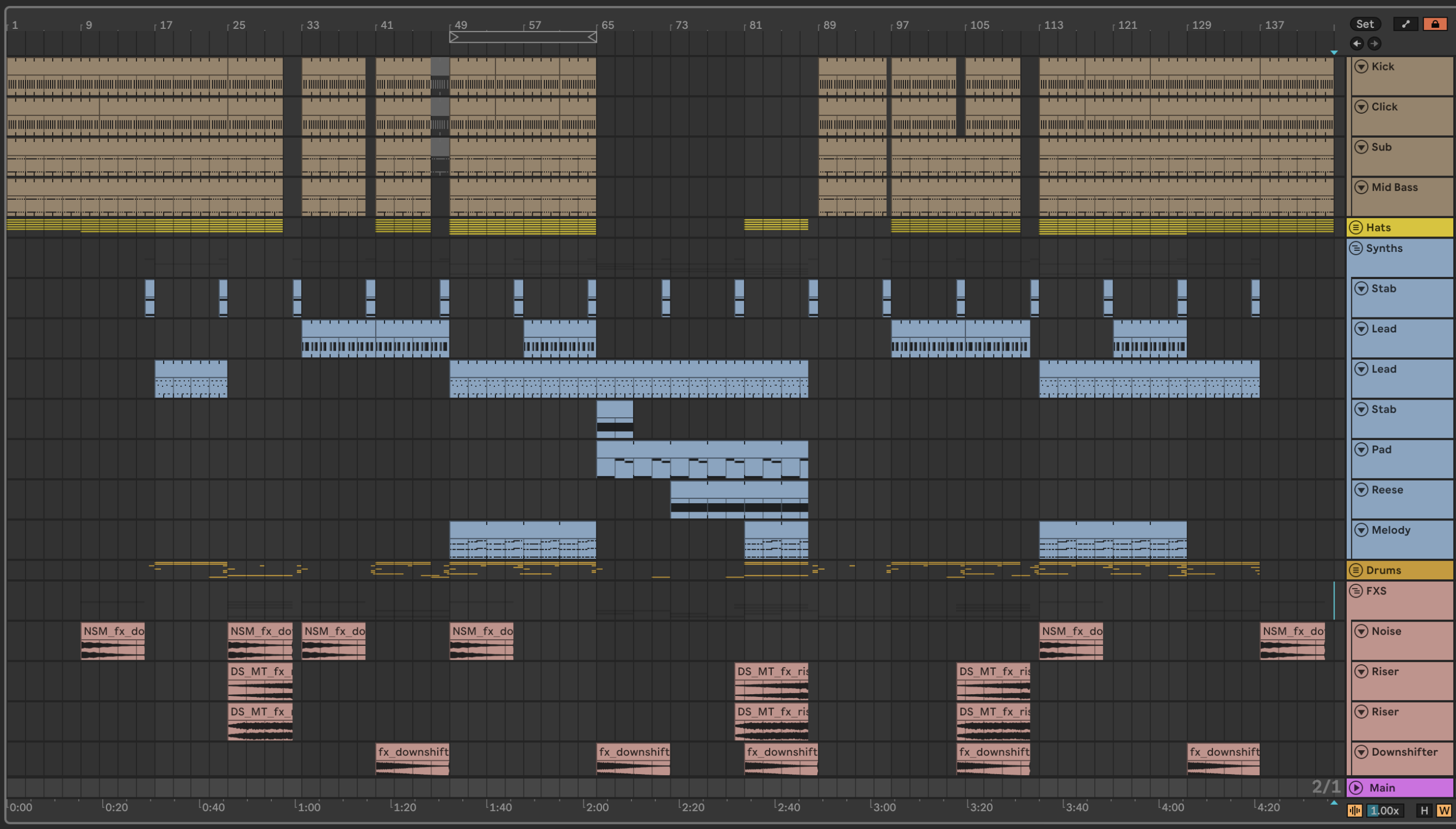The height and width of the screenshot is (829, 1456).
Task: Adjust the 1.00x zoom factor control
Action: coord(1384,810)
